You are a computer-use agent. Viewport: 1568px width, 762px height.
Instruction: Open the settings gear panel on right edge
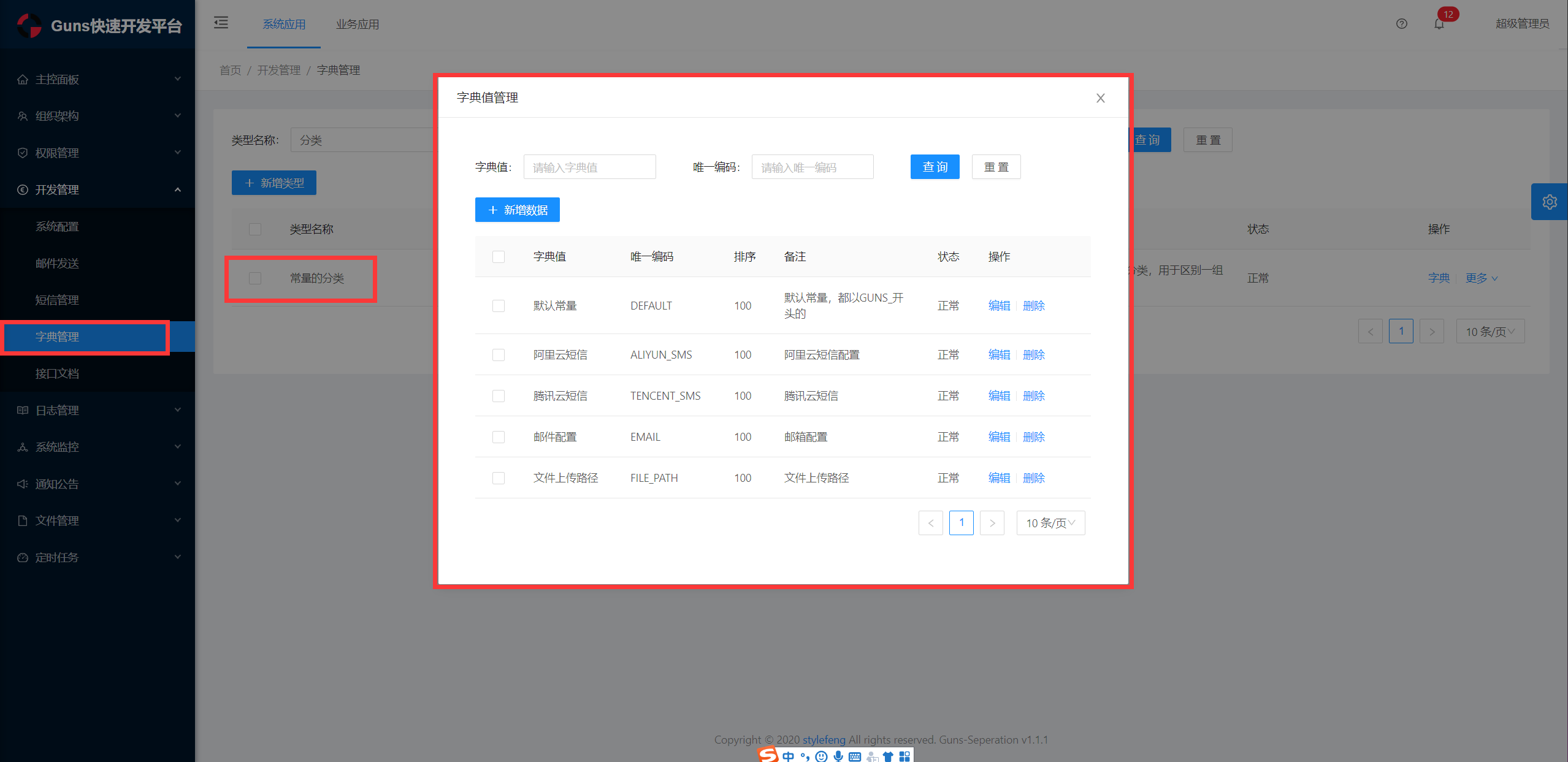pos(1549,202)
